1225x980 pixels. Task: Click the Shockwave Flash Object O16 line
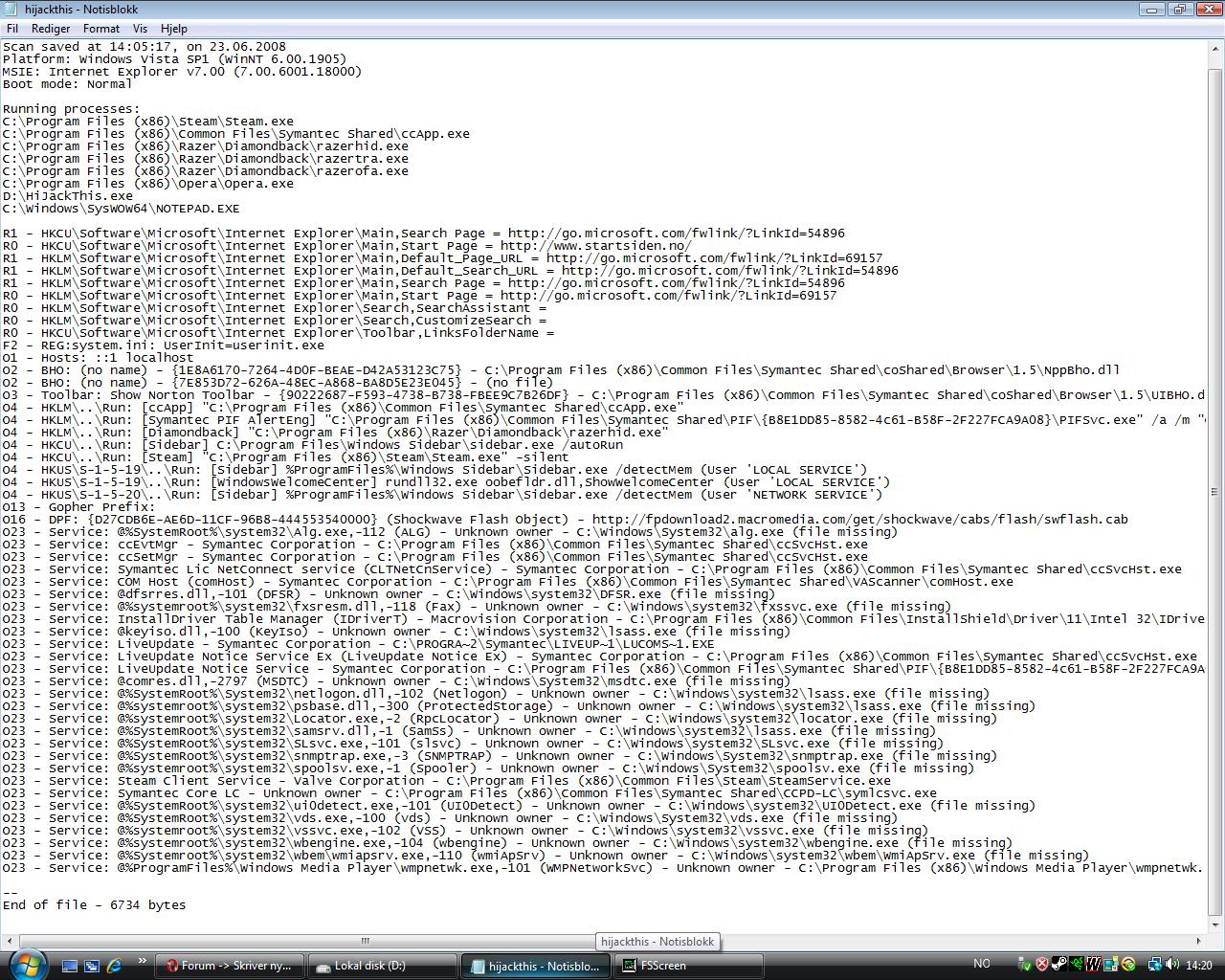[x=565, y=519]
